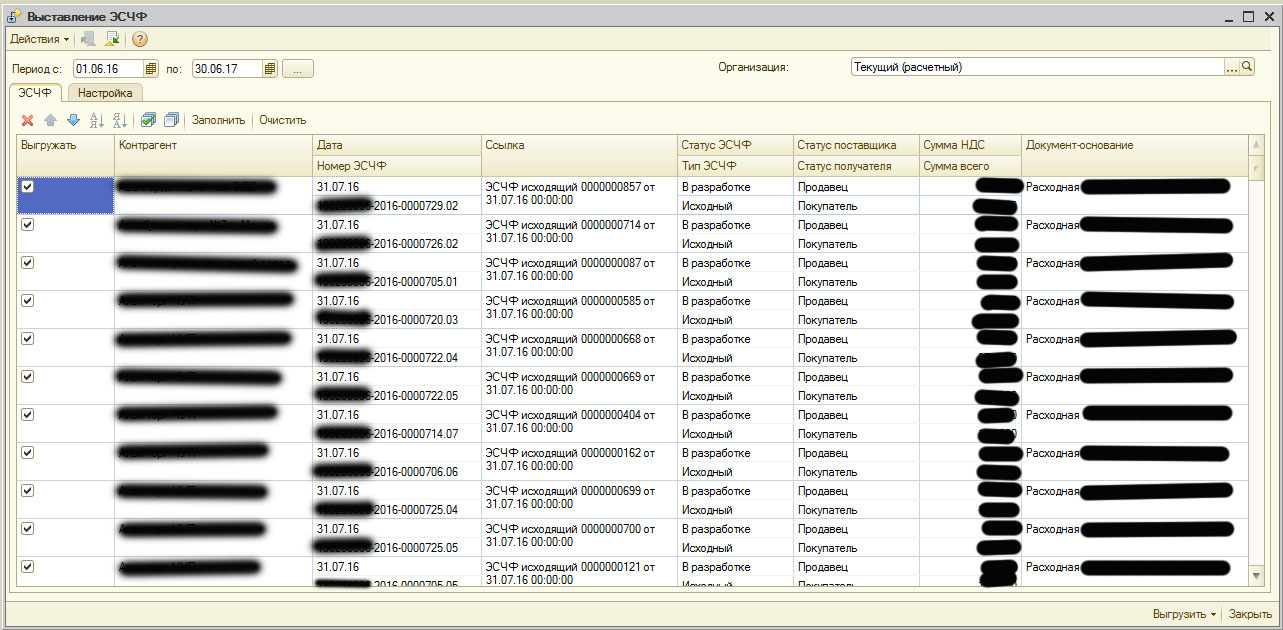This screenshot has width=1283, height=630.
Task: Click magnifier icon beside organization field
Action: [x=1247, y=67]
